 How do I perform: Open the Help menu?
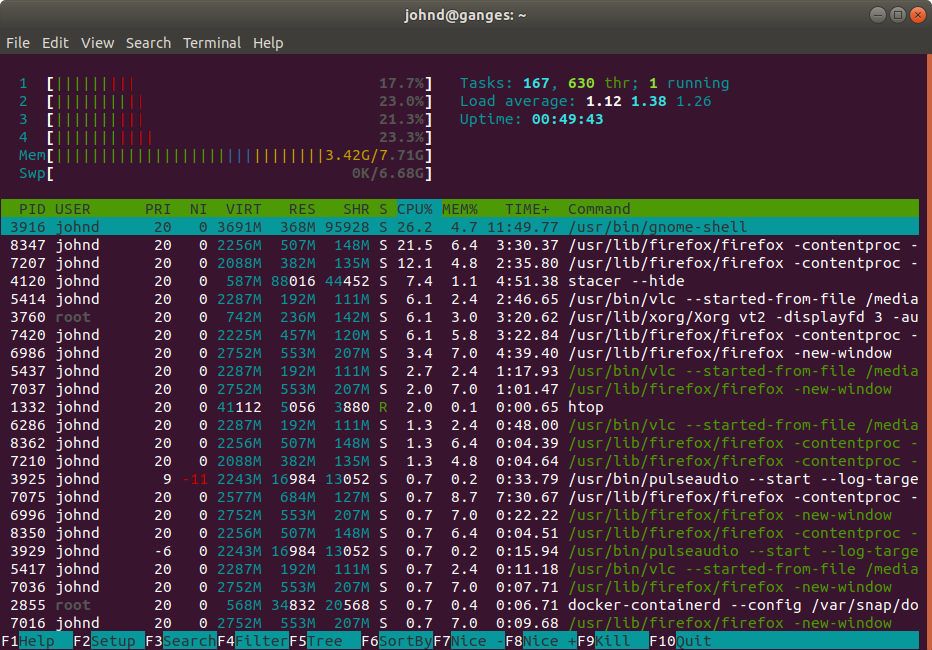268,43
